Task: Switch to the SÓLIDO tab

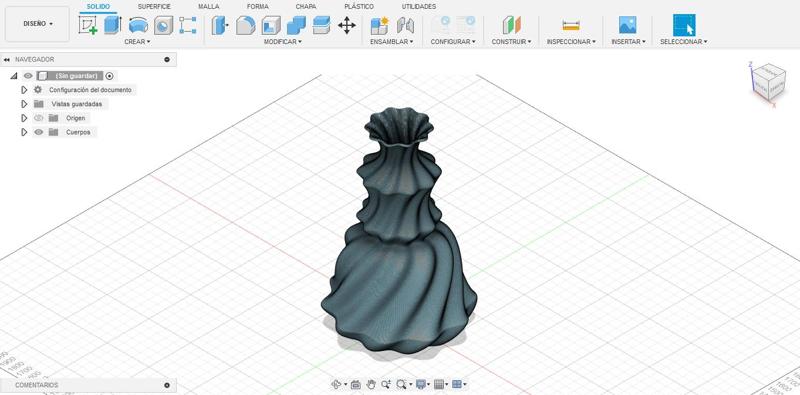Action: pos(98,7)
